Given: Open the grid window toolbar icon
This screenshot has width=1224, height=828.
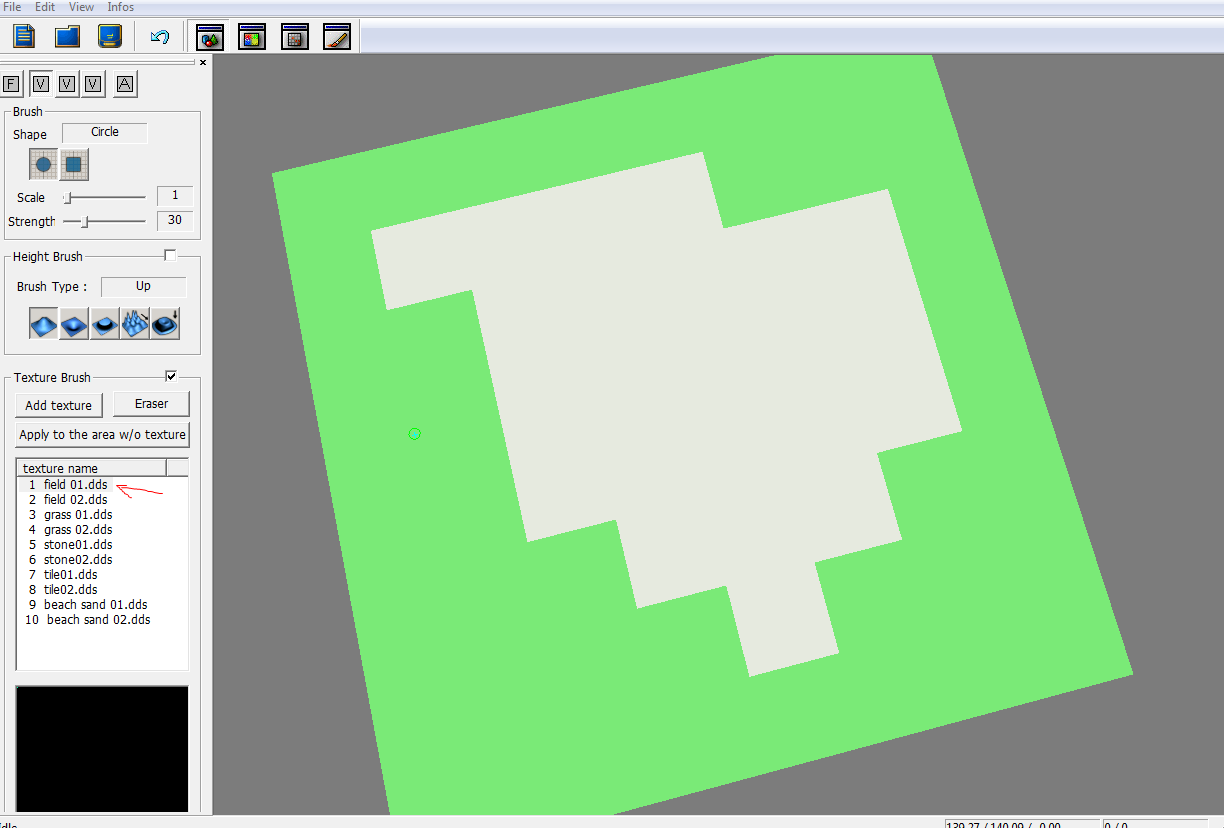Looking at the screenshot, I should 295,37.
